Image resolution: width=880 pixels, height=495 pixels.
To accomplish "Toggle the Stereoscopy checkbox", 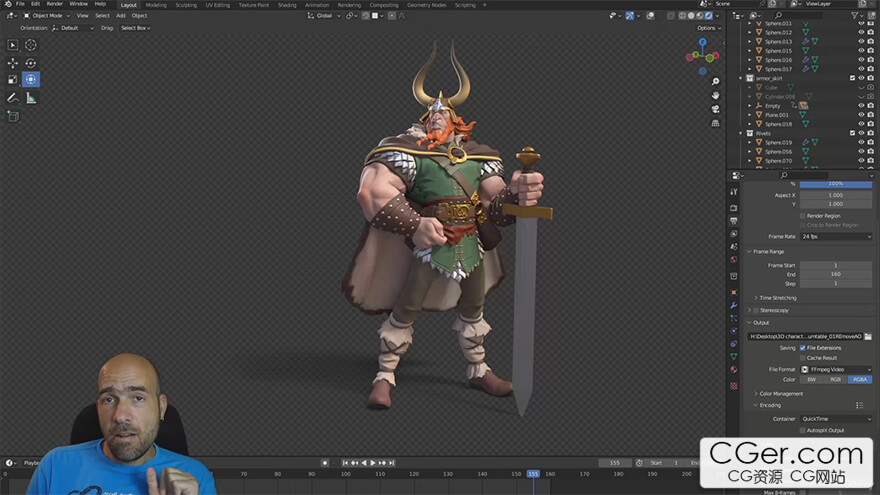I will point(756,310).
